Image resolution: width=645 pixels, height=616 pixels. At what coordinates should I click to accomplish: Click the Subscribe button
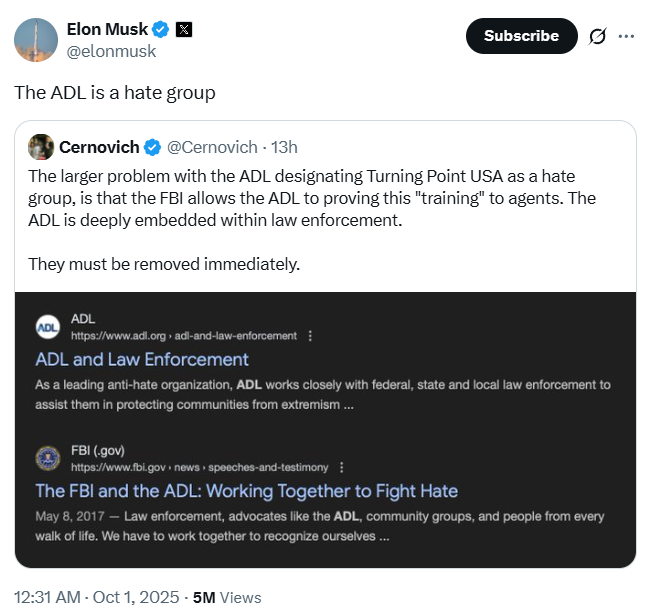(521, 36)
